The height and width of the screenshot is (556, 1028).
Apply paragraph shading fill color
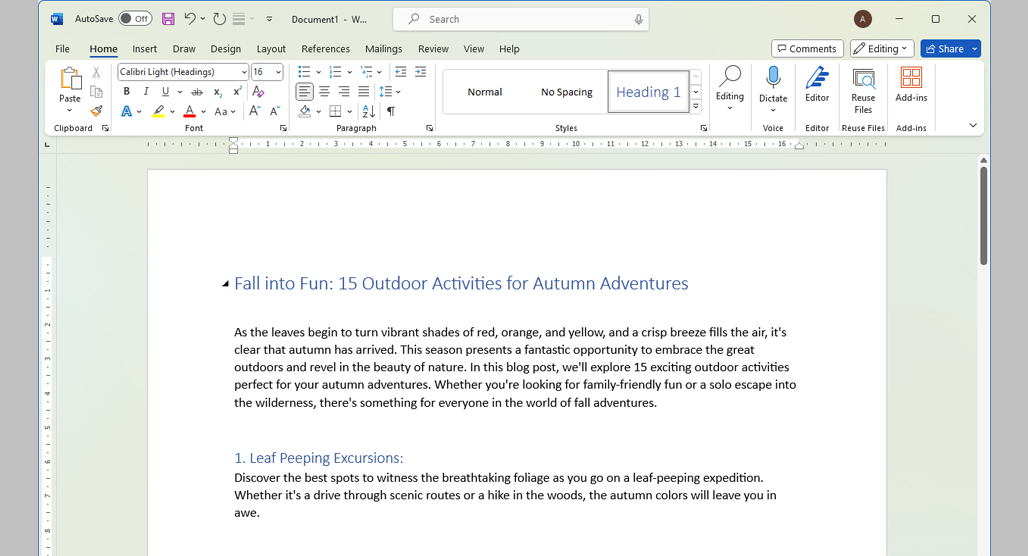tap(304, 111)
